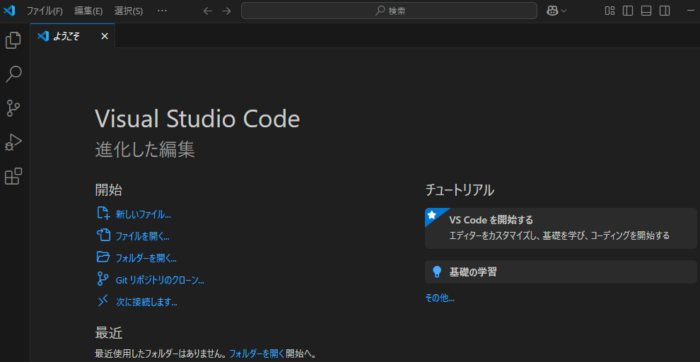Click the search box in the title bar
The image size is (700, 362).
click(x=389, y=11)
